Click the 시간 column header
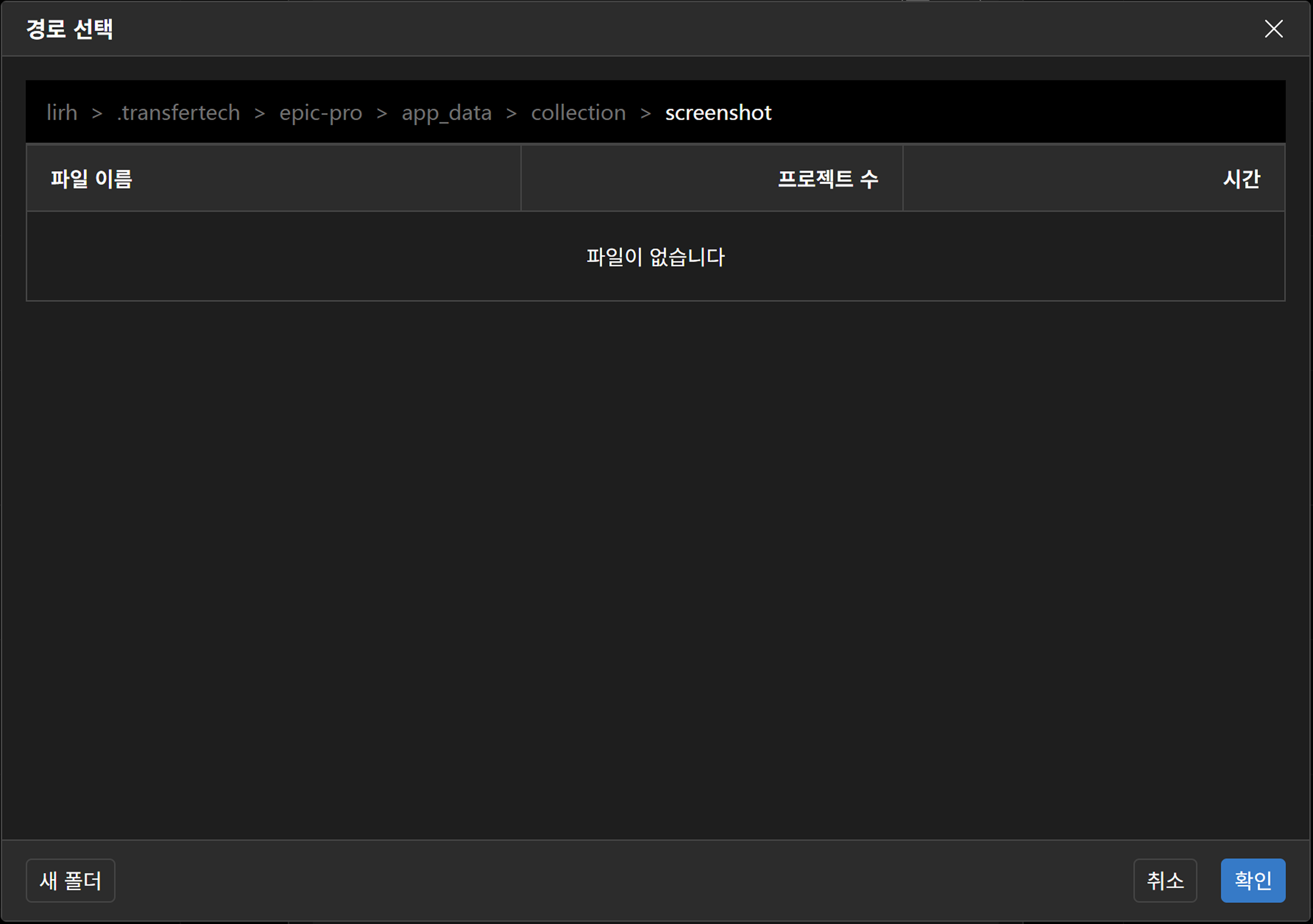1313x924 pixels. click(1241, 179)
